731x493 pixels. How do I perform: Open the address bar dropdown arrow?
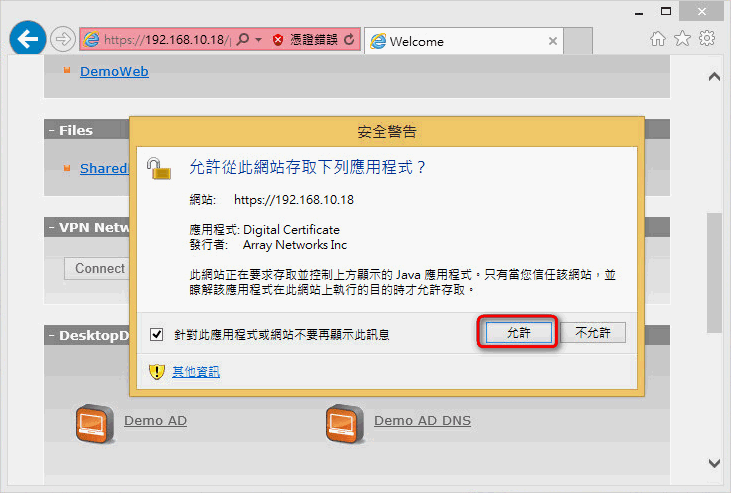(x=259, y=40)
